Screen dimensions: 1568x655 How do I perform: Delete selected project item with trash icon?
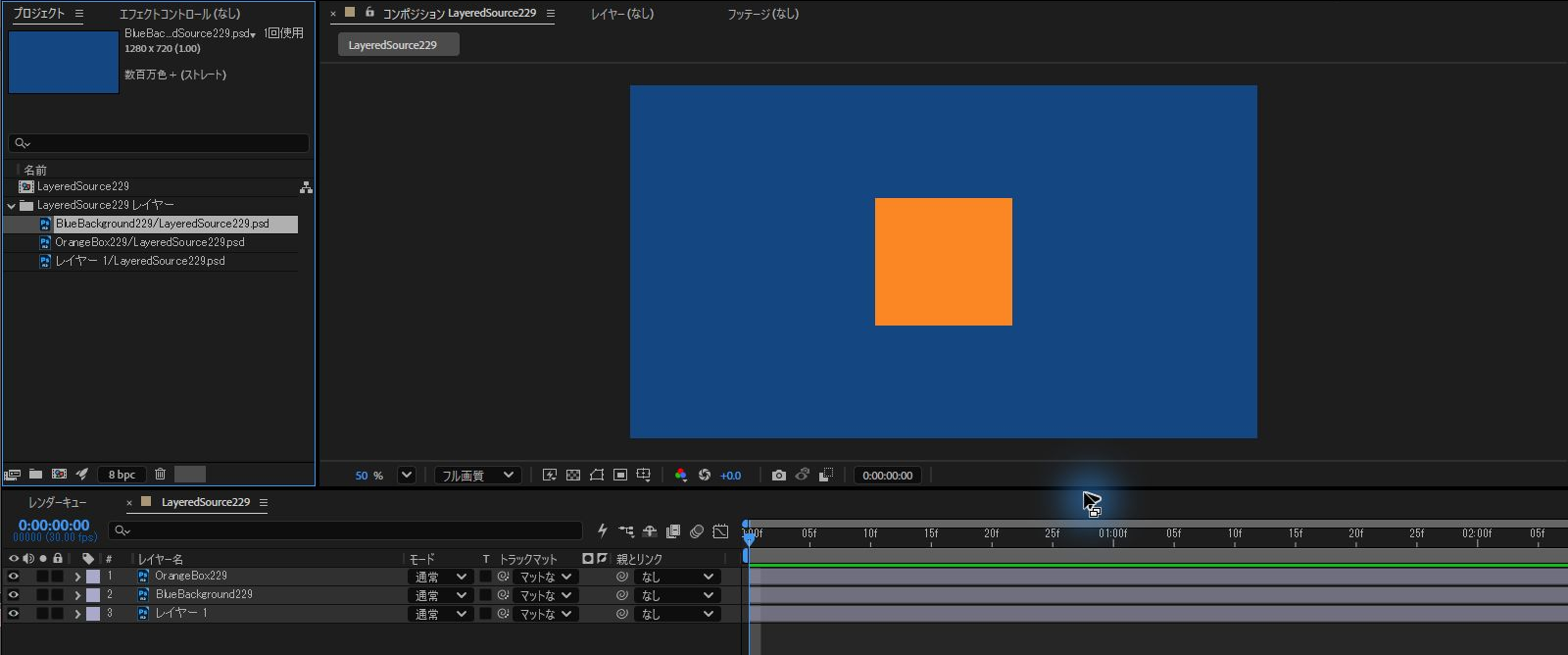point(161,475)
